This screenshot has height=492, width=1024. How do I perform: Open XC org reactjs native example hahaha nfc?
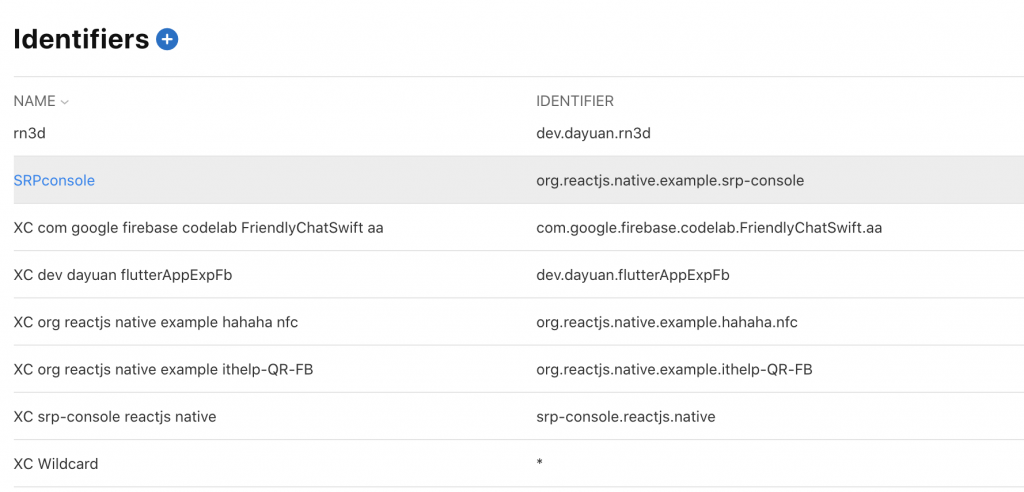[x=155, y=322]
